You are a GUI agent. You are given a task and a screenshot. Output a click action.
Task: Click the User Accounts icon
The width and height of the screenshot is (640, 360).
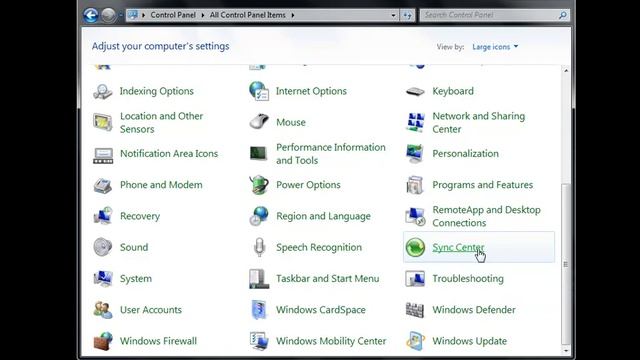tap(102, 310)
